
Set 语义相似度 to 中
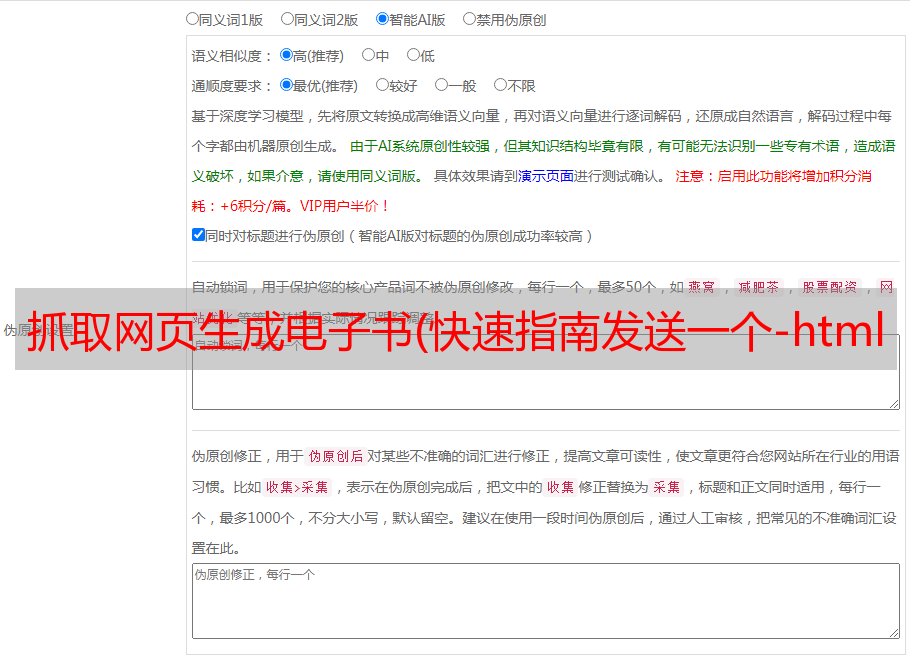368,55
